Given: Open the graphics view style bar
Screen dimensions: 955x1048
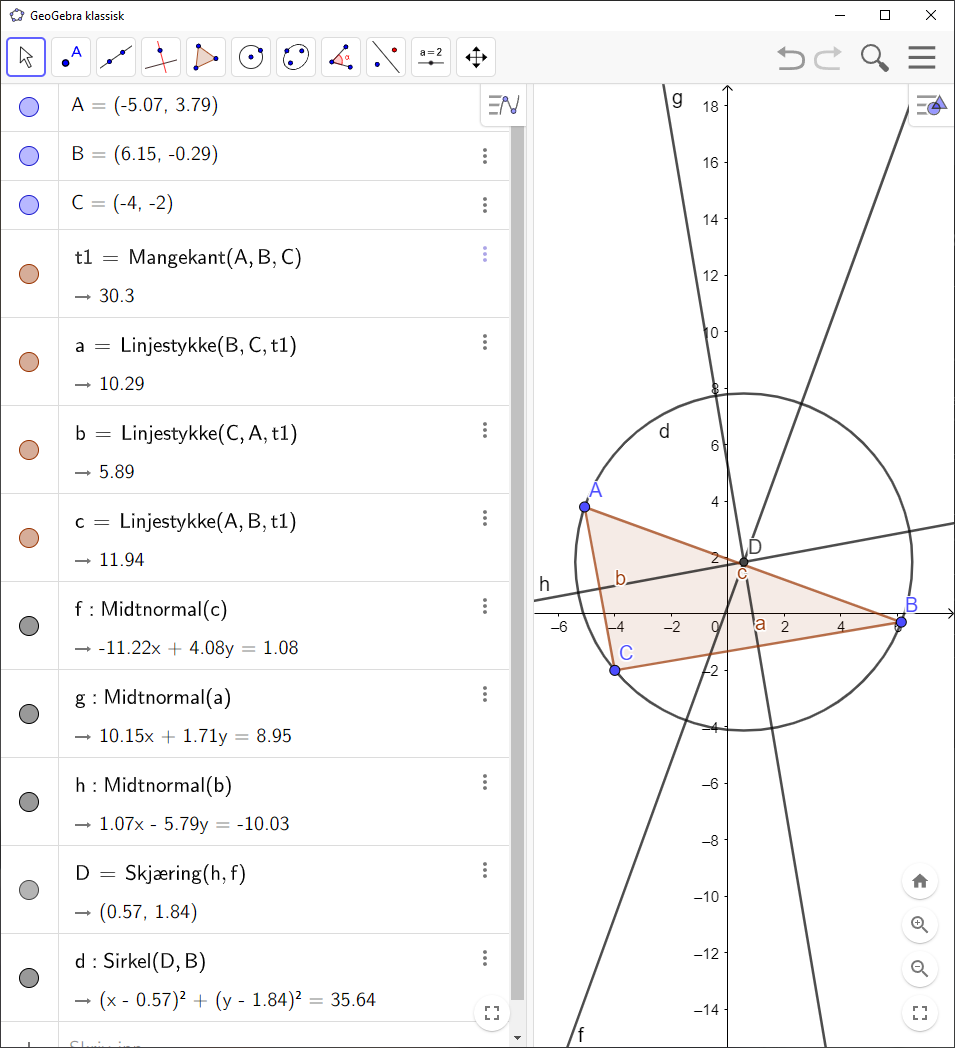Looking at the screenshot, I should 929,106.
